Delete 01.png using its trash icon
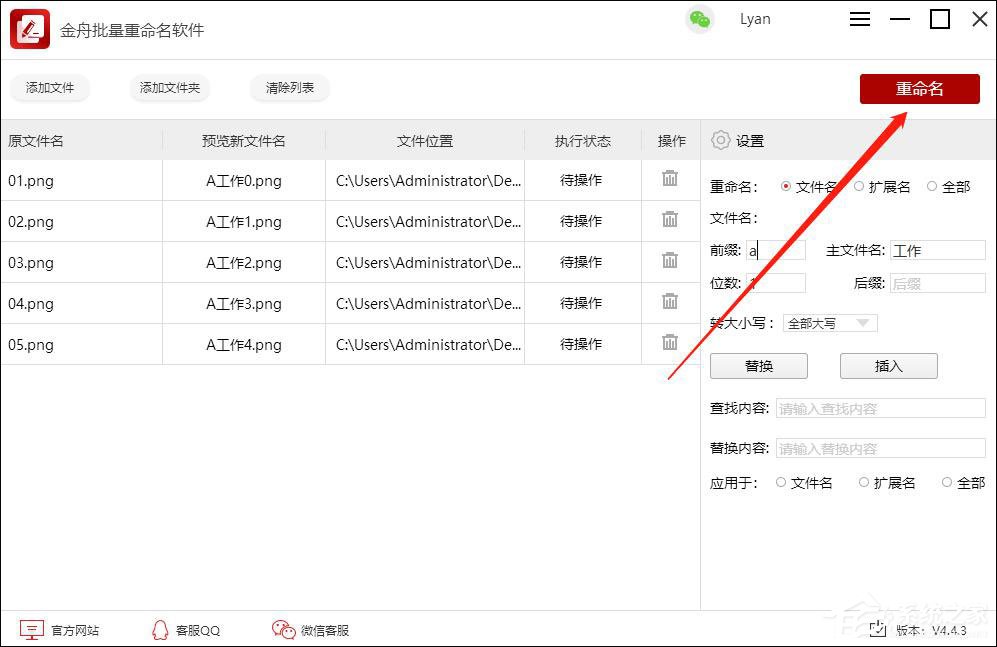 tap(670, 180)
